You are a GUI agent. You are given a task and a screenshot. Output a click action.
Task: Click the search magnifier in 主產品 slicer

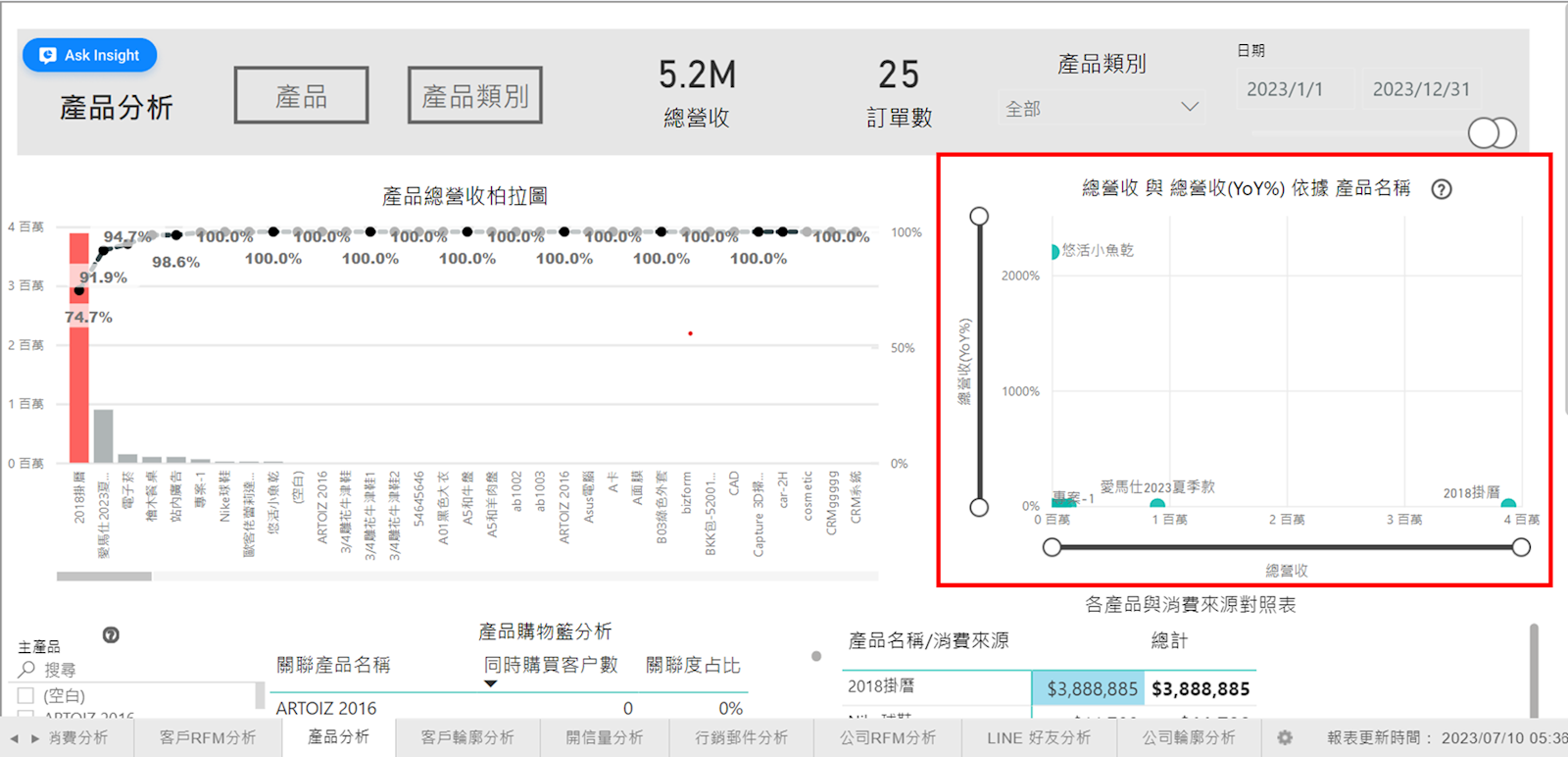(26, 670)
